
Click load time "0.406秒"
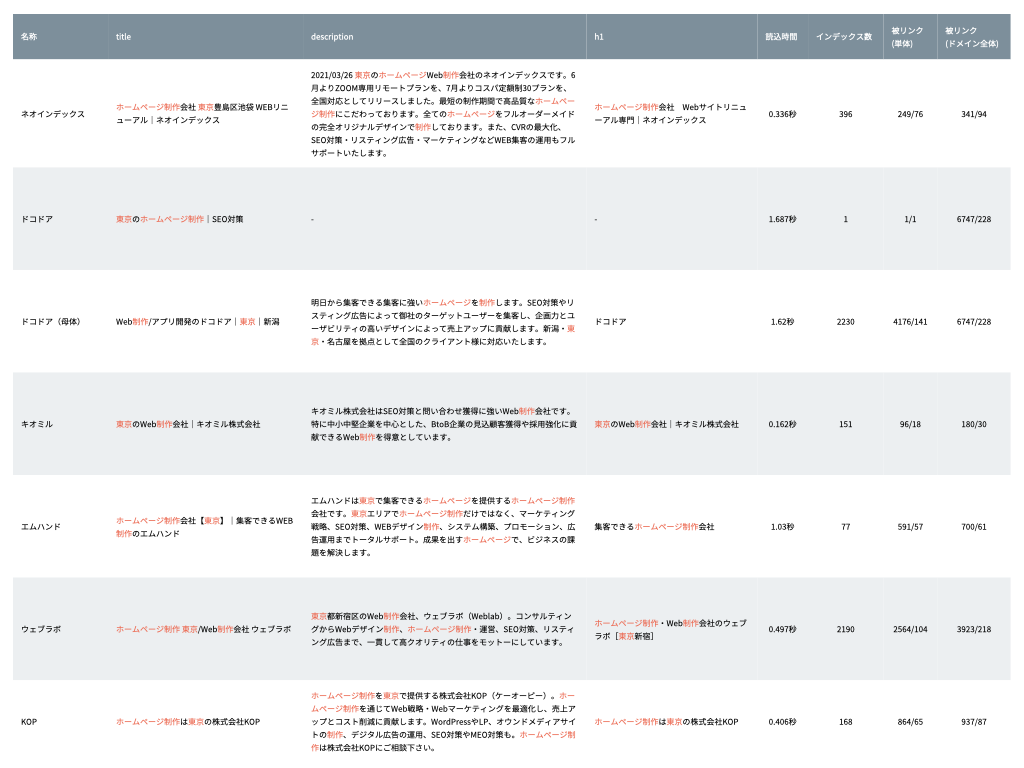point(782,722)
